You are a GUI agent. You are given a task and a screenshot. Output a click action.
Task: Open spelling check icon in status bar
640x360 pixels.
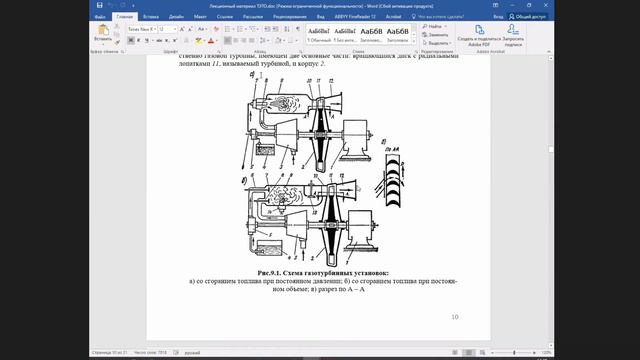point(176,352)
